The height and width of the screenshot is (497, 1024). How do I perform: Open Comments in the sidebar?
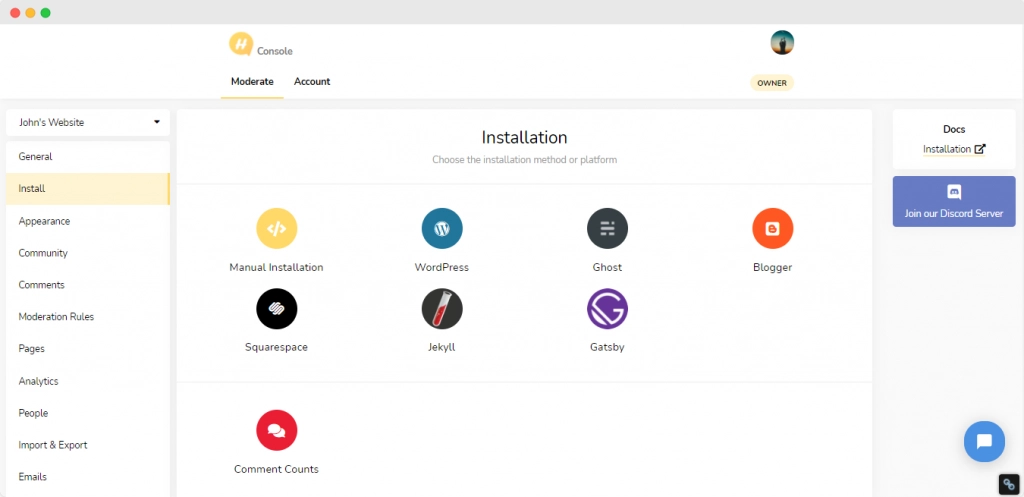tap(88, 285)
